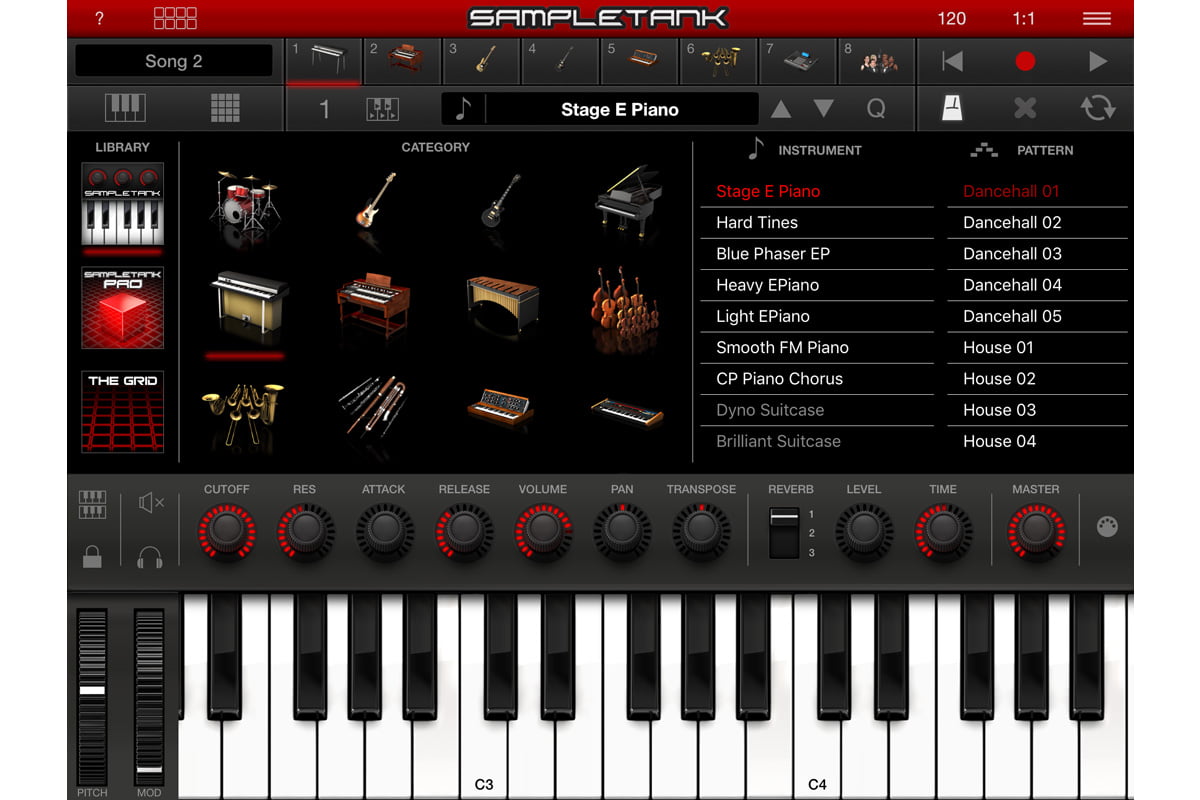The width and height of the screenshot is (1200, 800).
Task: Open the pattern player icon next to part number
Action: click(382, 109)
